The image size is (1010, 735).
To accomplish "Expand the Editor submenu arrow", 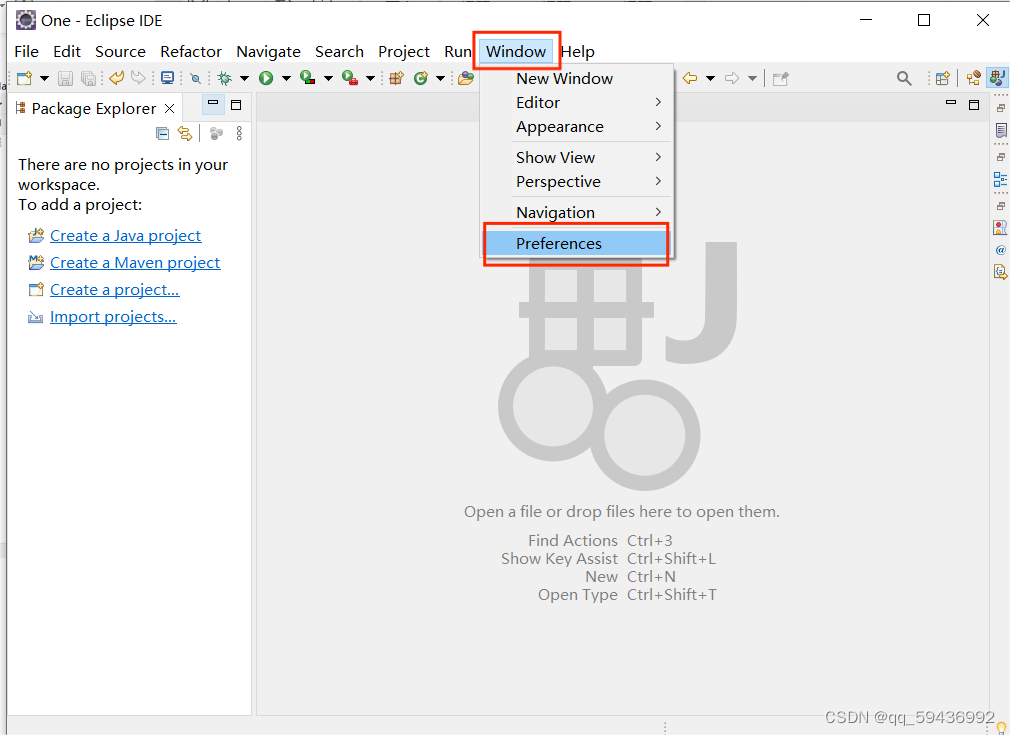I will coord(658,102).
